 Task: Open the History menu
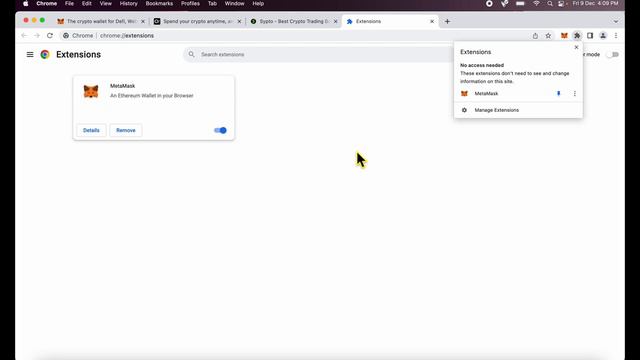tap(129, 4)
